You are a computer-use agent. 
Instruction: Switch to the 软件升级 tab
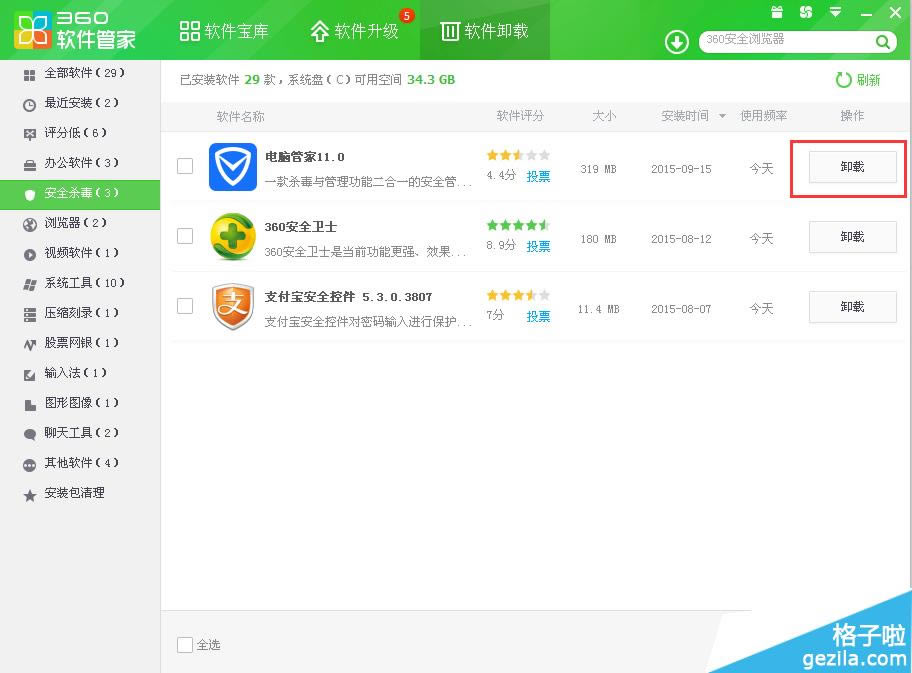tap(355, 31)
